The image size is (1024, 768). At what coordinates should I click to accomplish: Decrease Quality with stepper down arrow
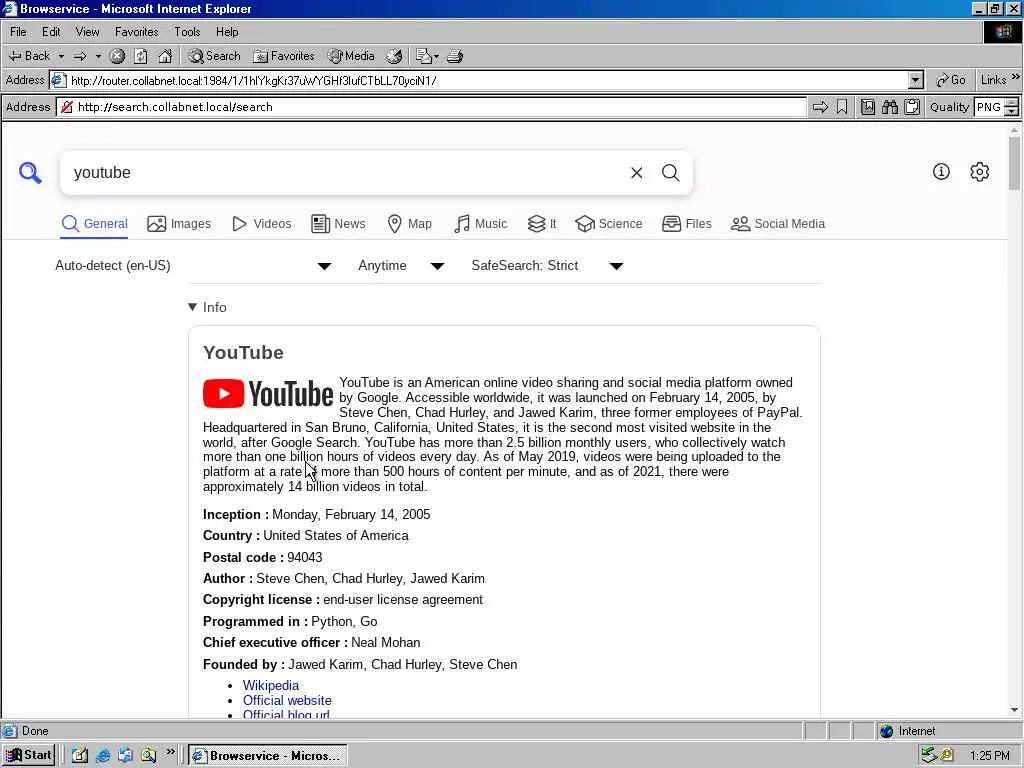(1012, 112)
